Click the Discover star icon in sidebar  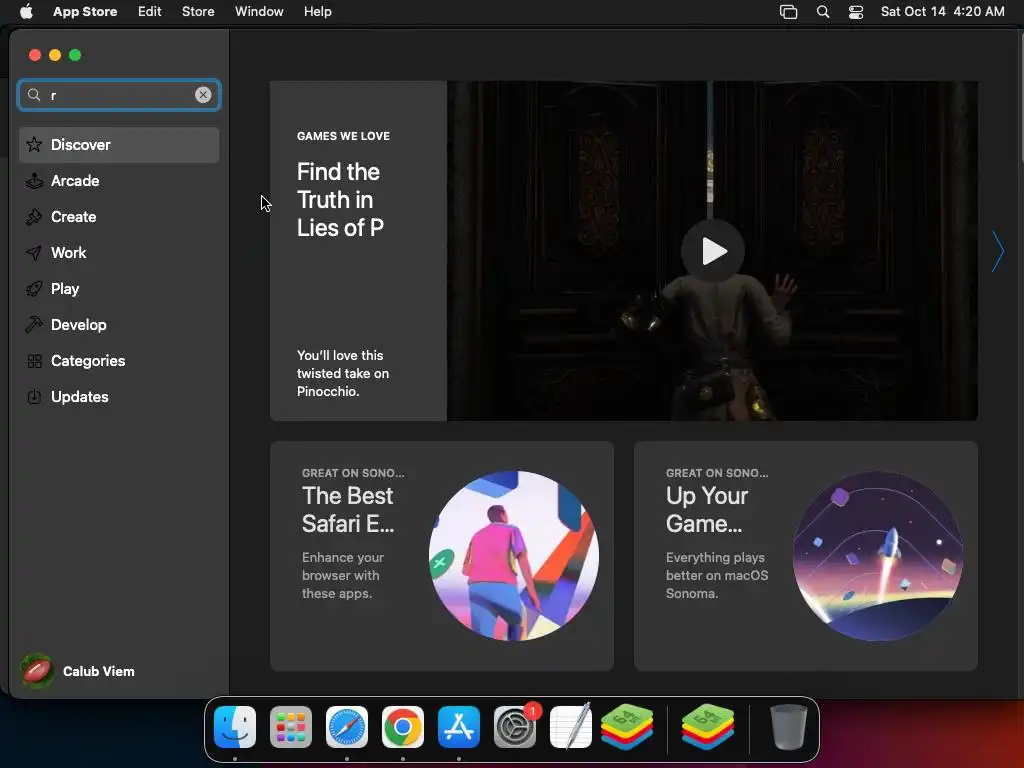pos(34,144)
